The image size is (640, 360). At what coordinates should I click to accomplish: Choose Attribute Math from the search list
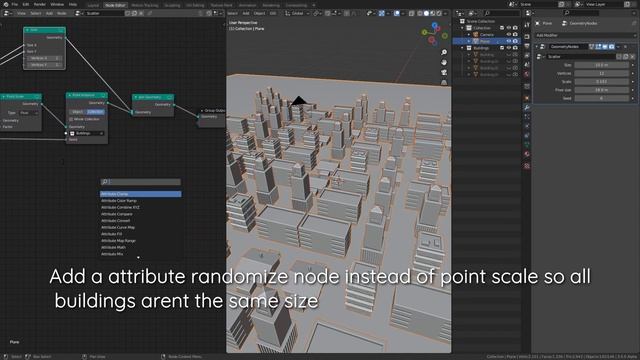tap(141, 247)
